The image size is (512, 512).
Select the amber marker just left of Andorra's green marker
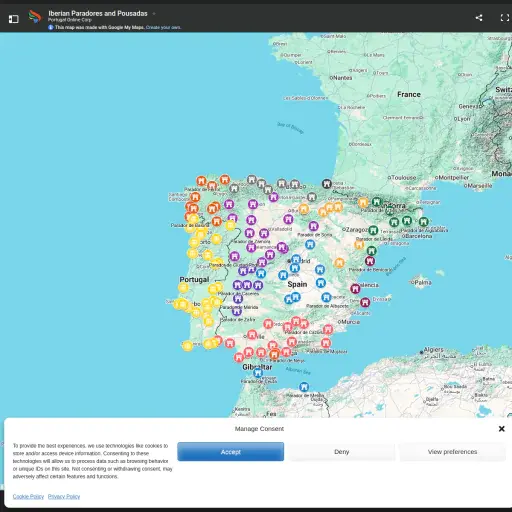[363, 202]
